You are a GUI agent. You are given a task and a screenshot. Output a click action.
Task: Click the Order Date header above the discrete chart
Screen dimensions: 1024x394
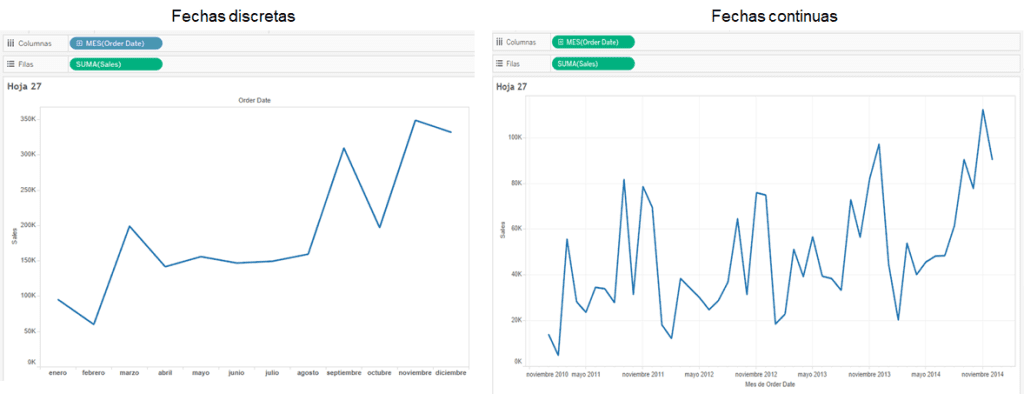[x=254, y=100]
